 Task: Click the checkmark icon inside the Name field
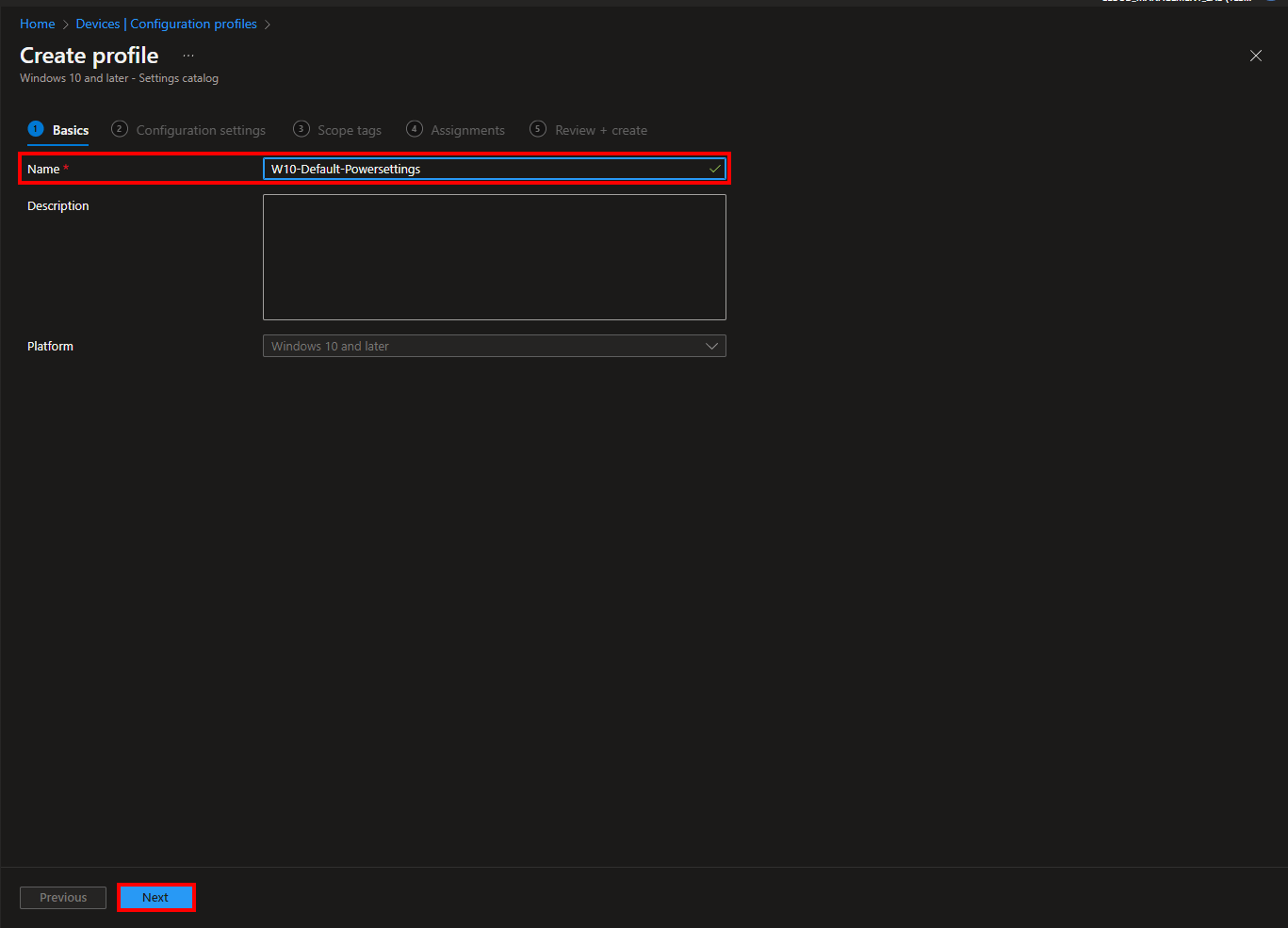click(x=714, y=169)
